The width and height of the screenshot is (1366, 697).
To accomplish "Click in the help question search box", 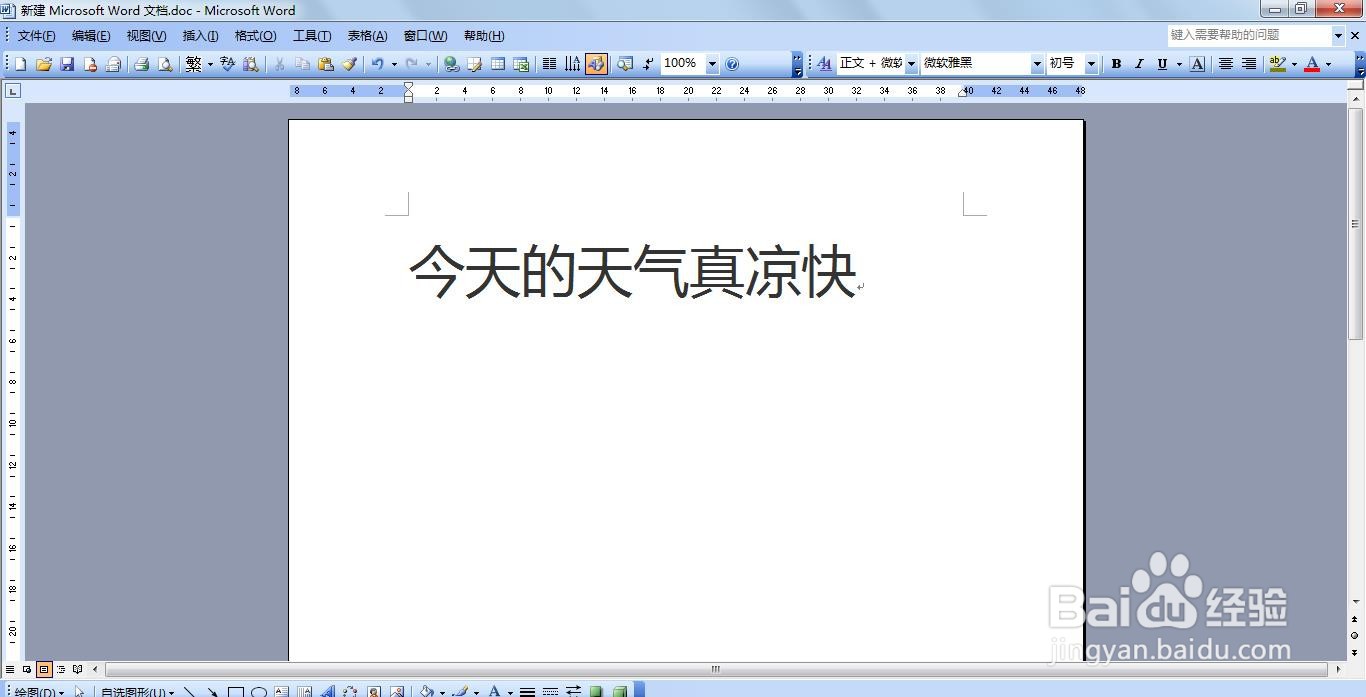I will pyautogui.click(x=1249, y=35).
